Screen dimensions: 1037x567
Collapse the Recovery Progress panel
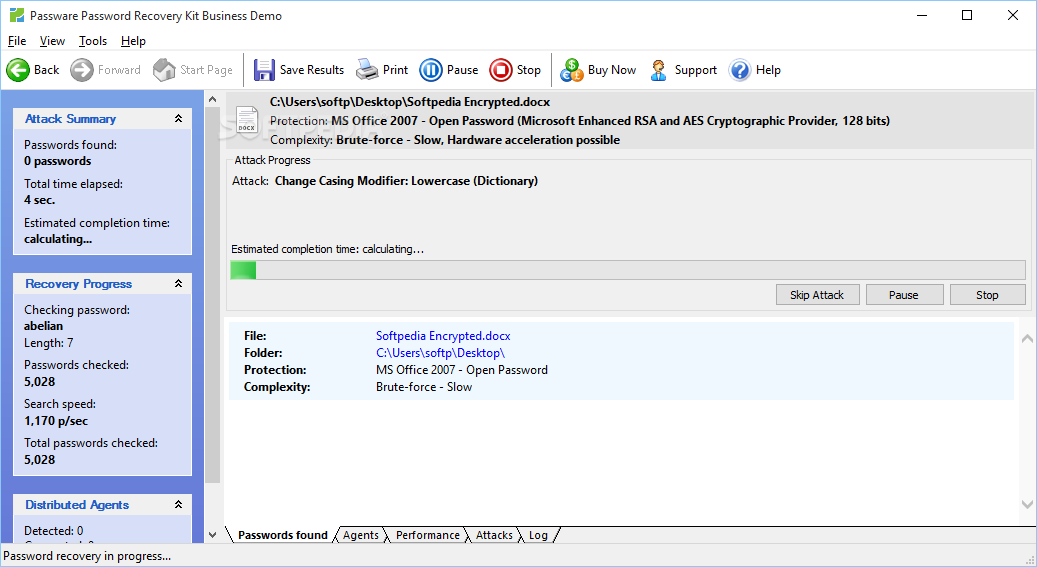tap(178, 283)
